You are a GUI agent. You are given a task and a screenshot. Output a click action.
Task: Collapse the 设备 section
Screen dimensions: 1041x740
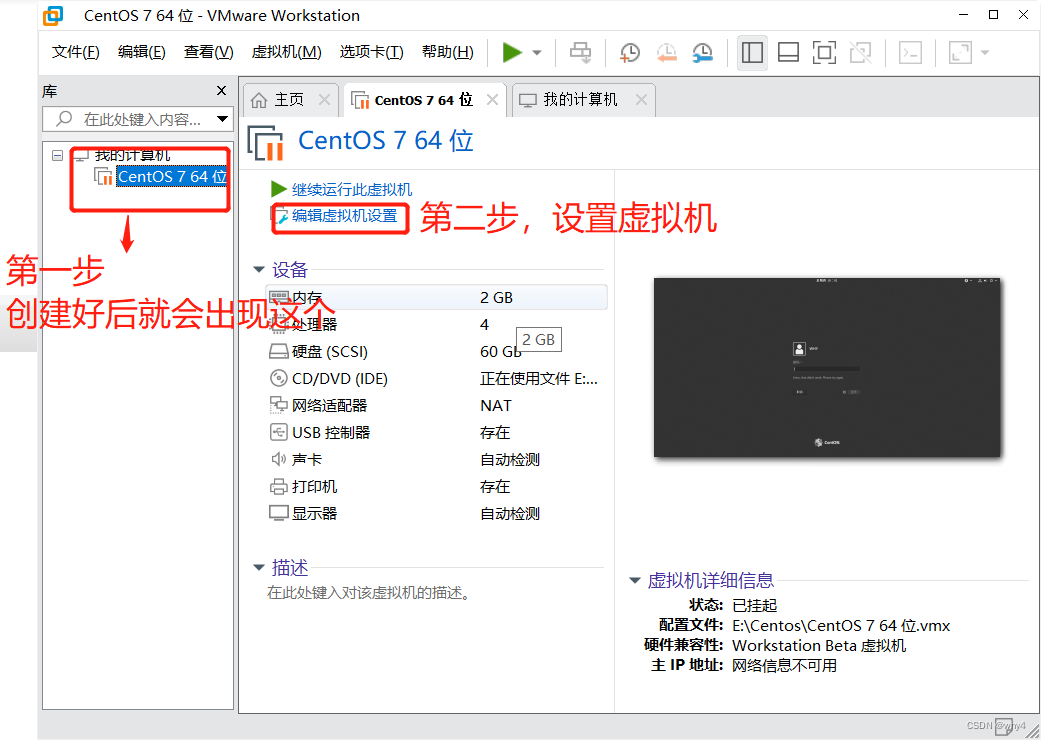(258, 269)
